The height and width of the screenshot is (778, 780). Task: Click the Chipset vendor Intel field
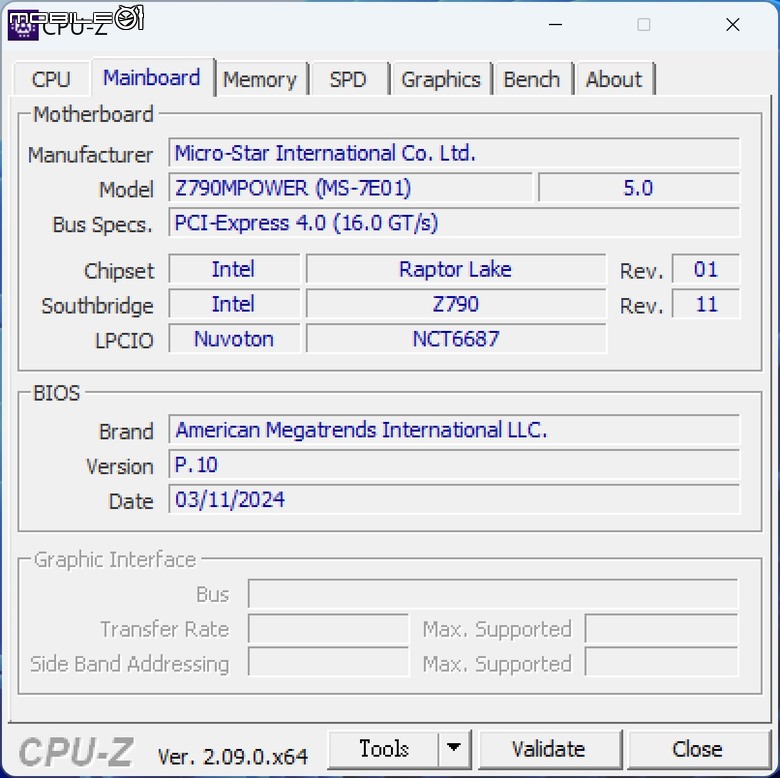point(234,269)
